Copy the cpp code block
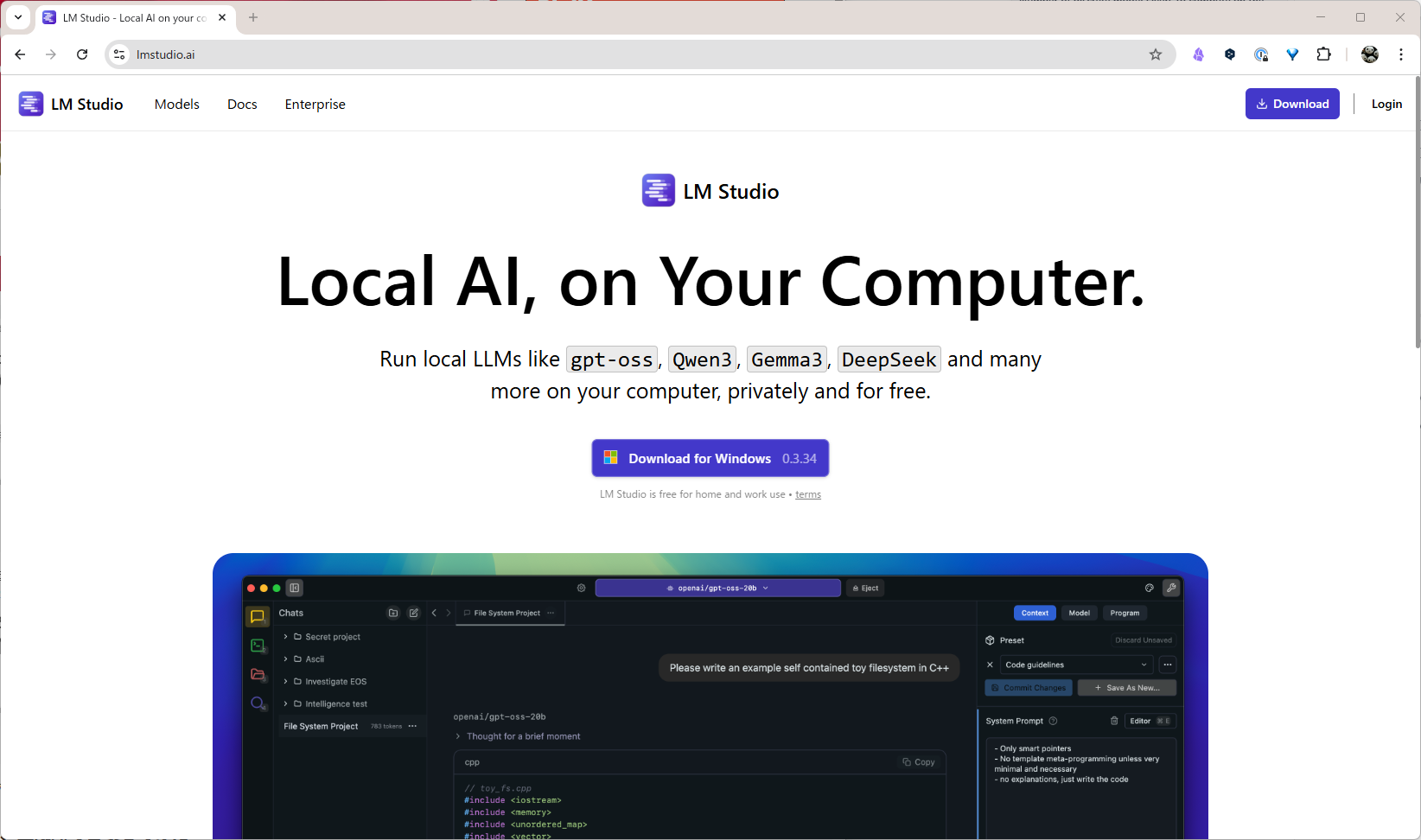Screen dimensions: 1421x840 (x=919, y=762)
